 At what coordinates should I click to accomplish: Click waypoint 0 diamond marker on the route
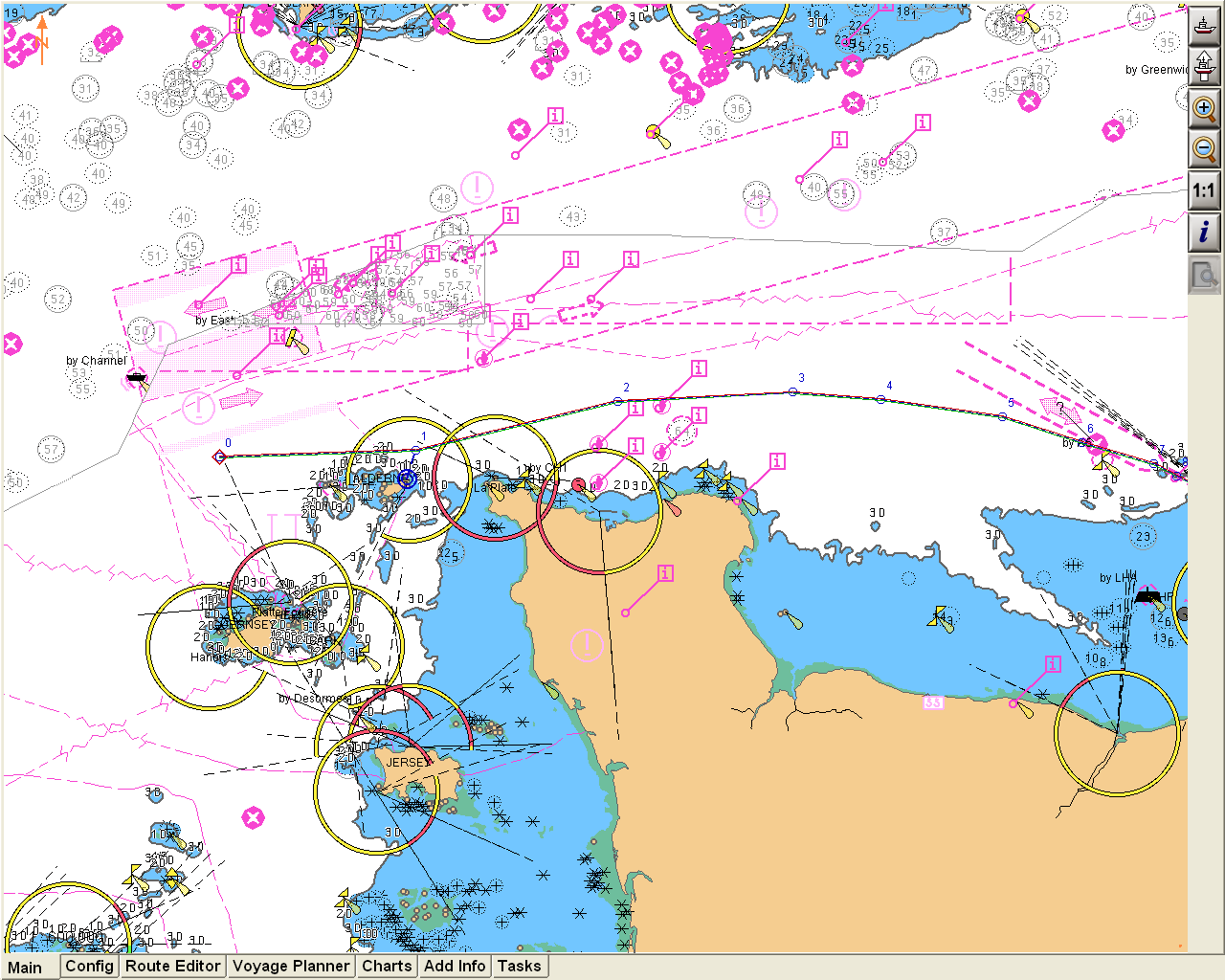point(219,457)
